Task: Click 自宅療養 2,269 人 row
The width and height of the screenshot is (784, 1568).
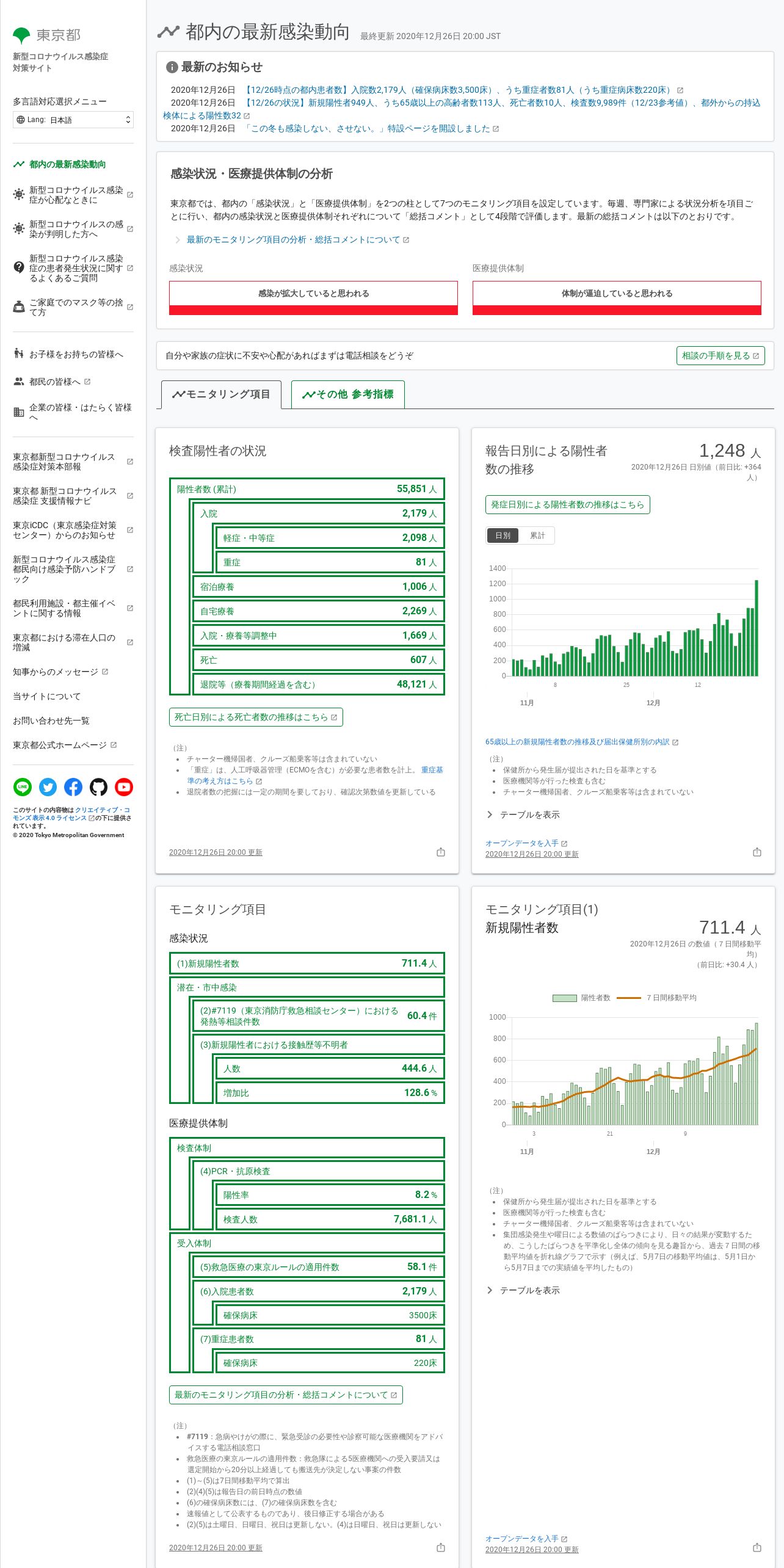Action: [319, 611]
